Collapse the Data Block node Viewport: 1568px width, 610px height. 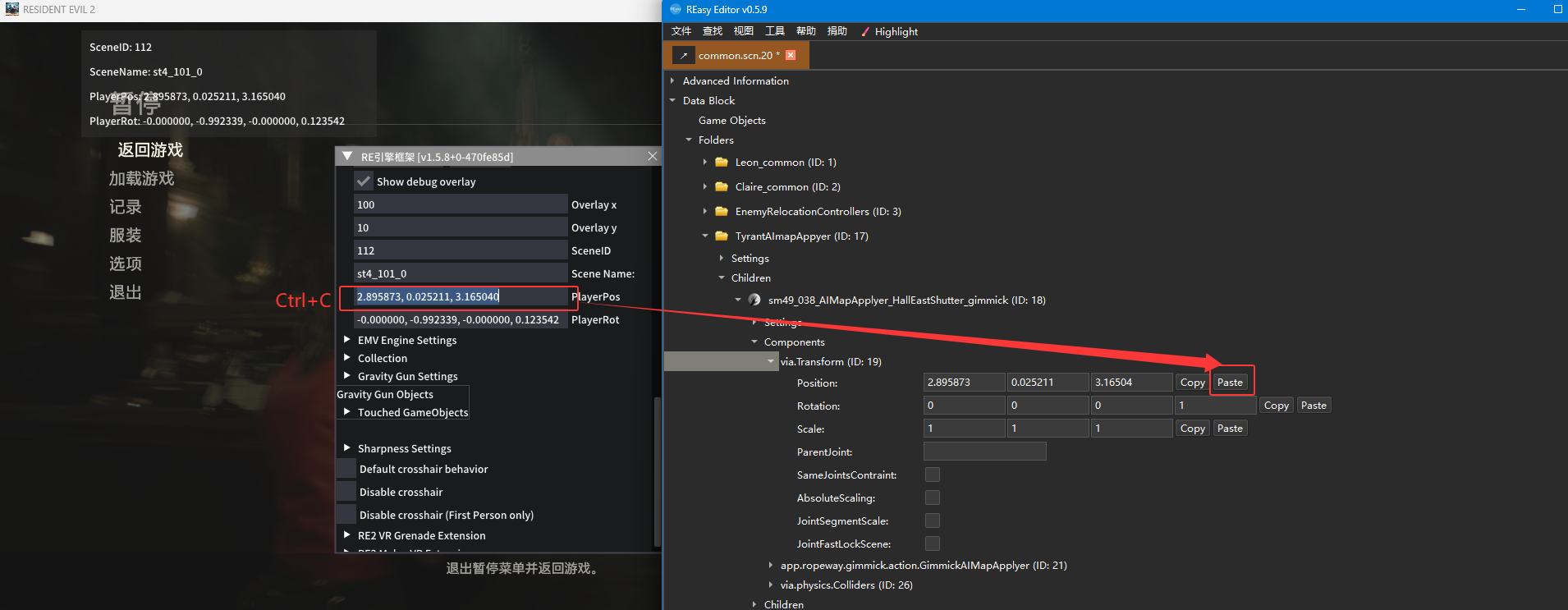click(672, 100)
